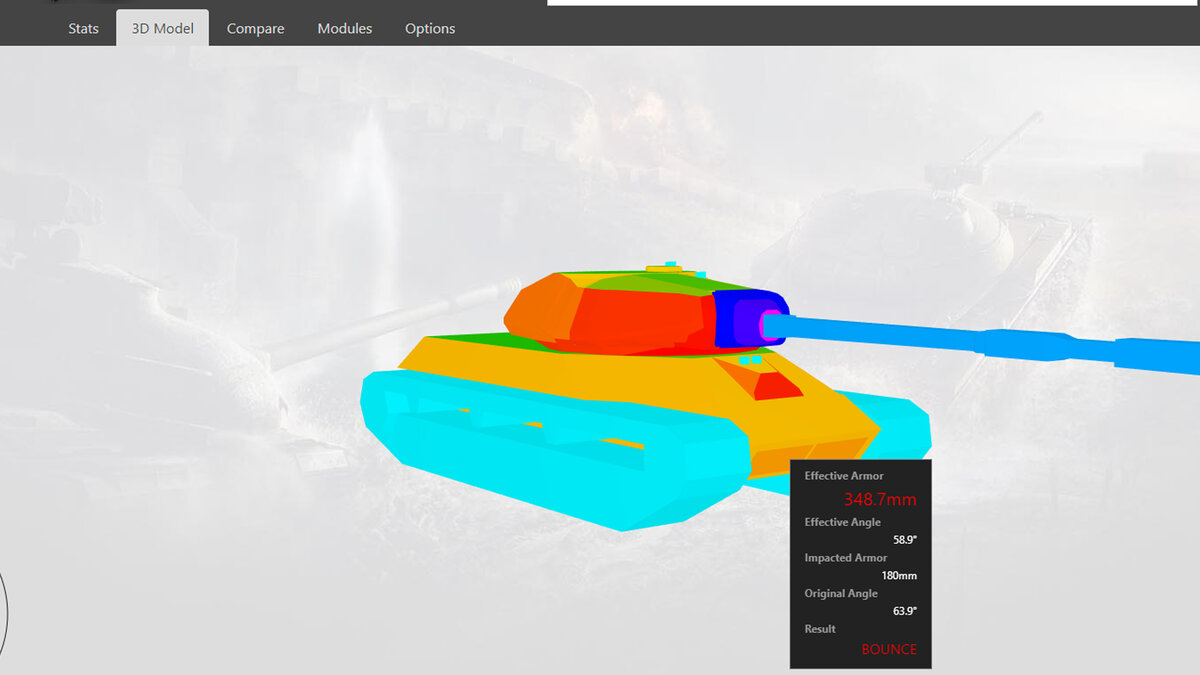Click the 58.9° effective angle value
This screenshot has width=1200, height=675.
point(905,539)
